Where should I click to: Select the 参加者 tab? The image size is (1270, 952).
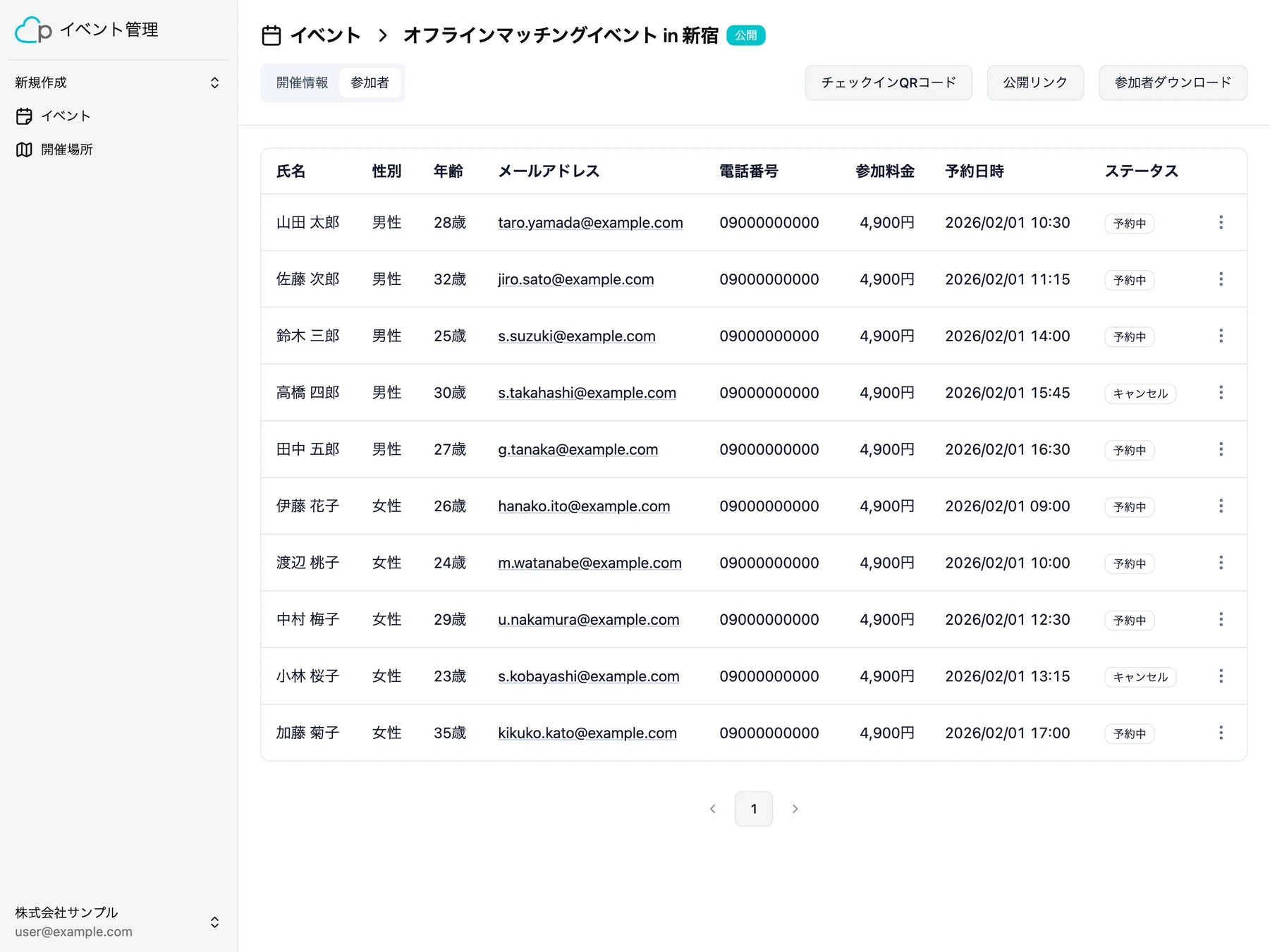pyautogui.click(x=370, y=83)
